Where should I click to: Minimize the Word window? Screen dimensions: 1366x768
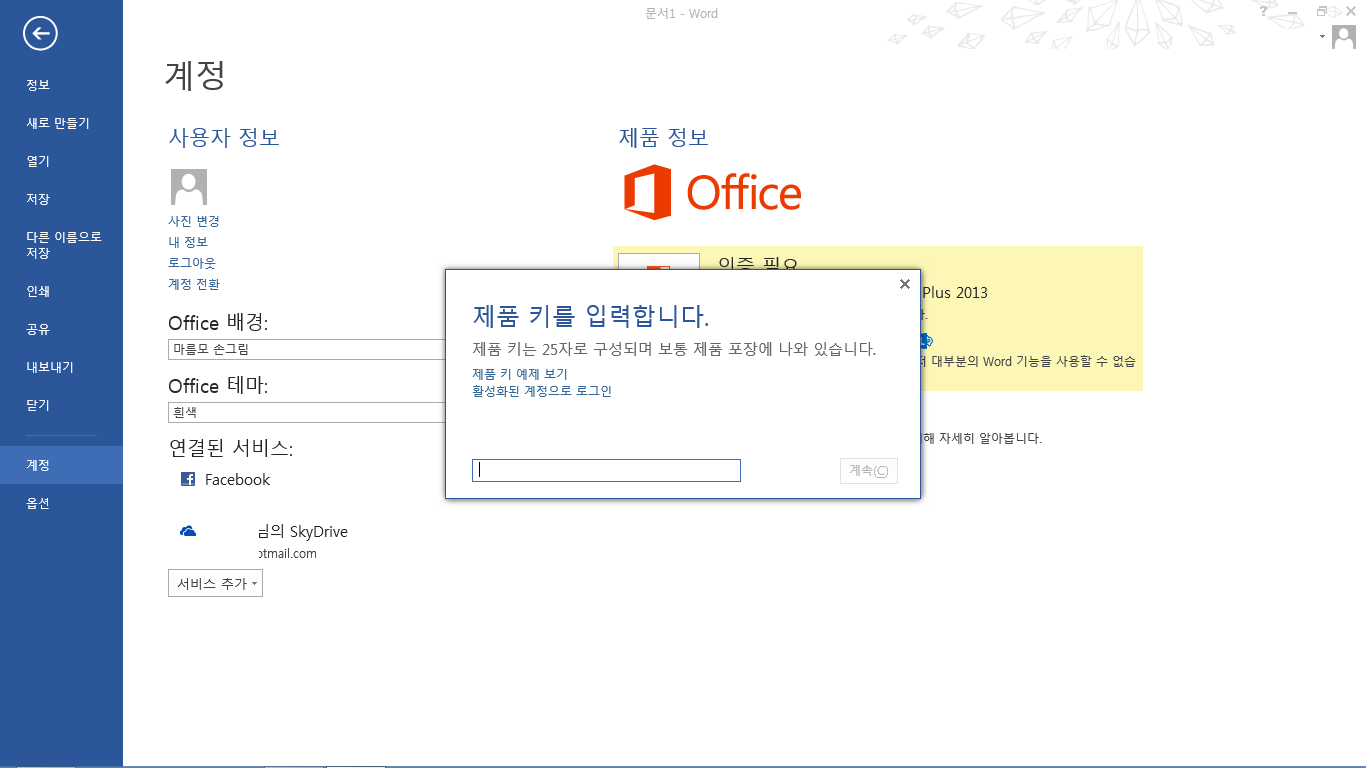(x=1293, y=11)
